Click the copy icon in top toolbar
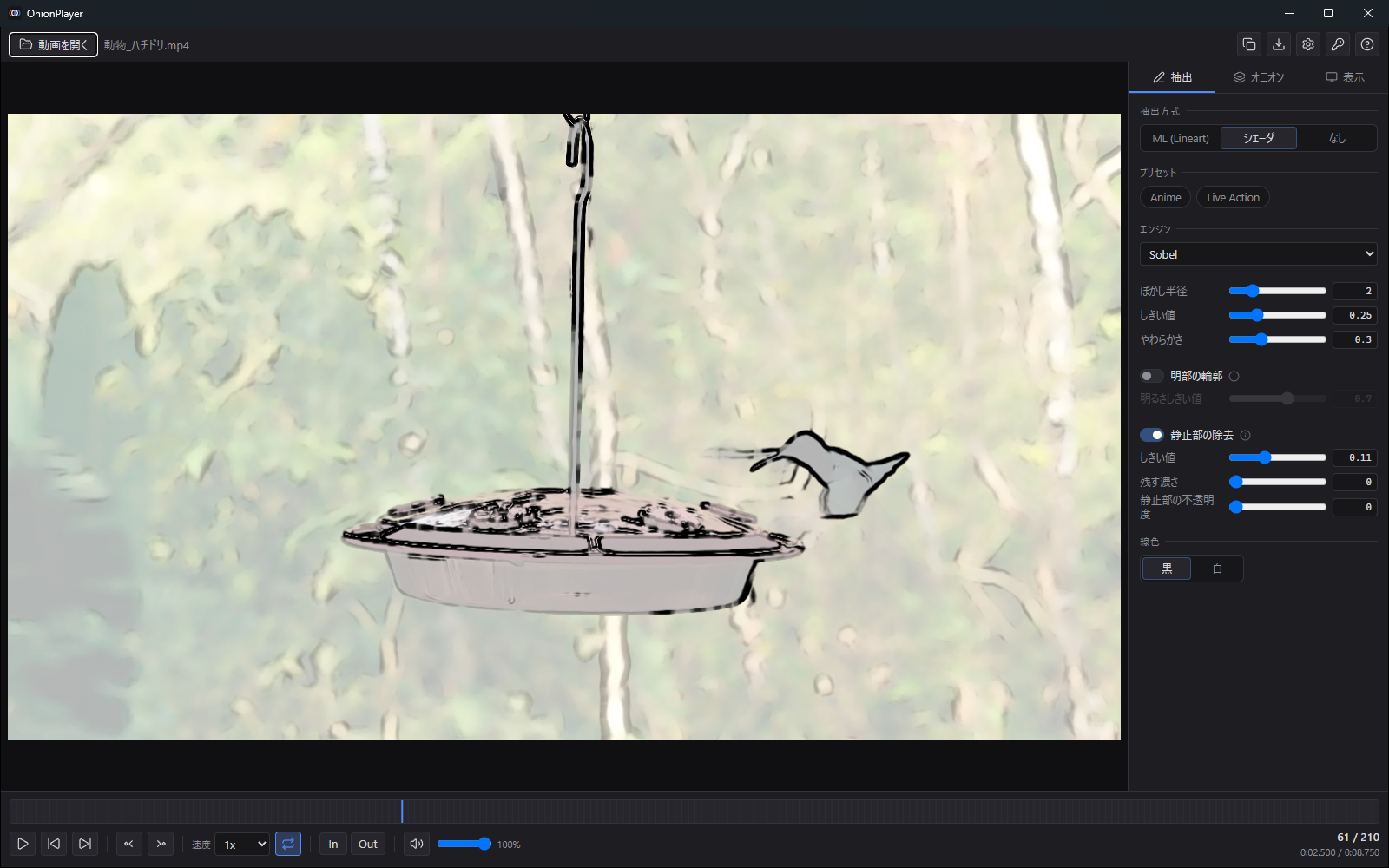This screenshot has width=1389, height=868. point(1249,44)
